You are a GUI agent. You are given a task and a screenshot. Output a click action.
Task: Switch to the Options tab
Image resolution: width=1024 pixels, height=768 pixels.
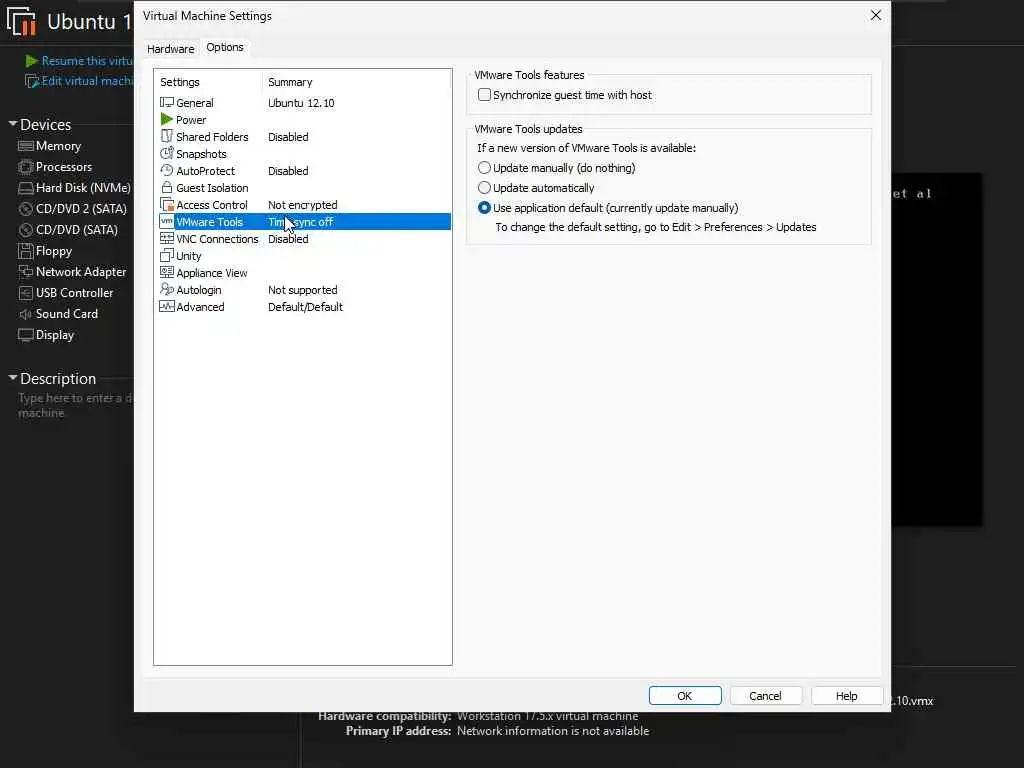(x=225, y=47)
